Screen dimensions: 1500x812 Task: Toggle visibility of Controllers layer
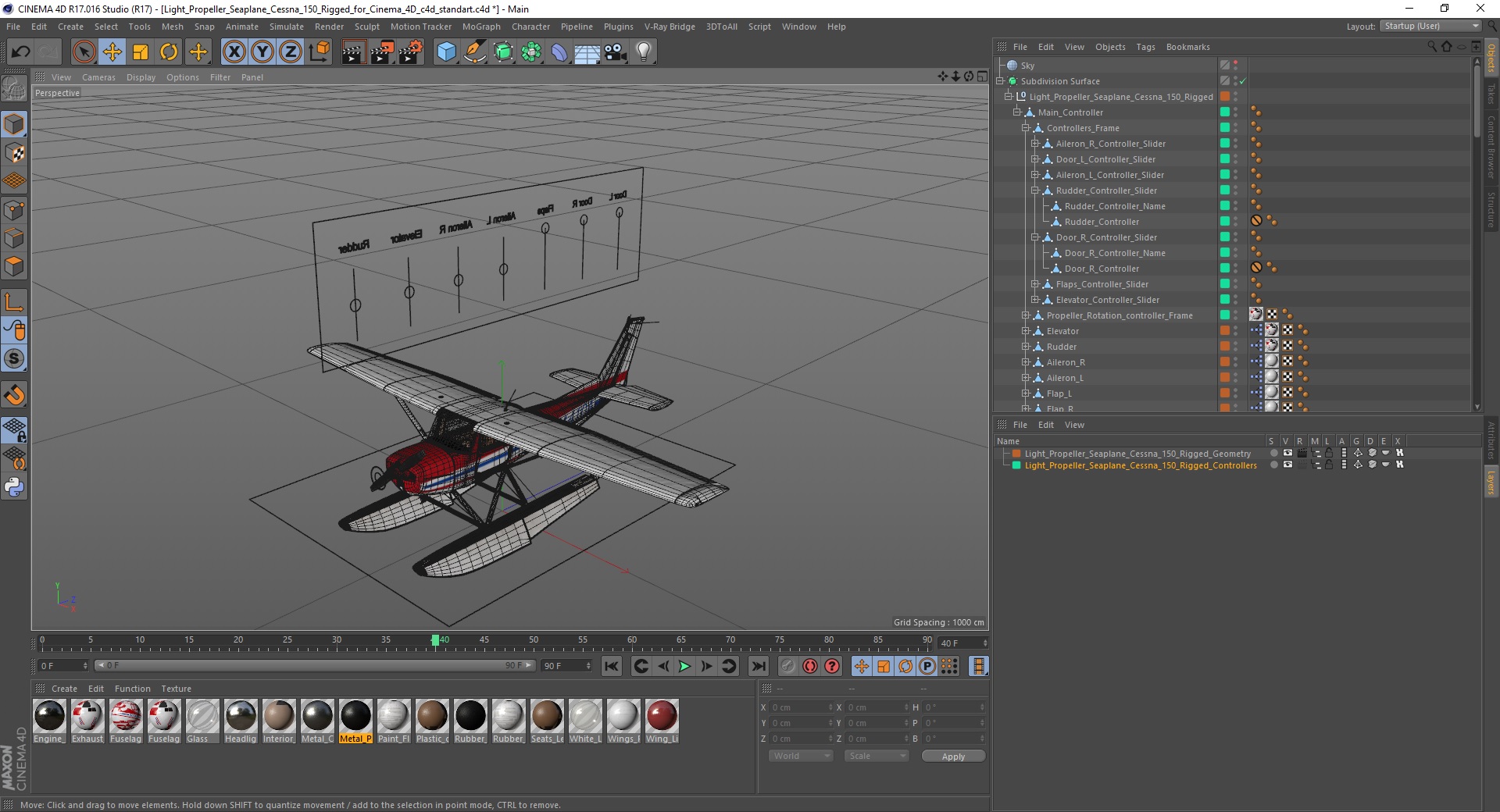click(x=1287, y=465)
